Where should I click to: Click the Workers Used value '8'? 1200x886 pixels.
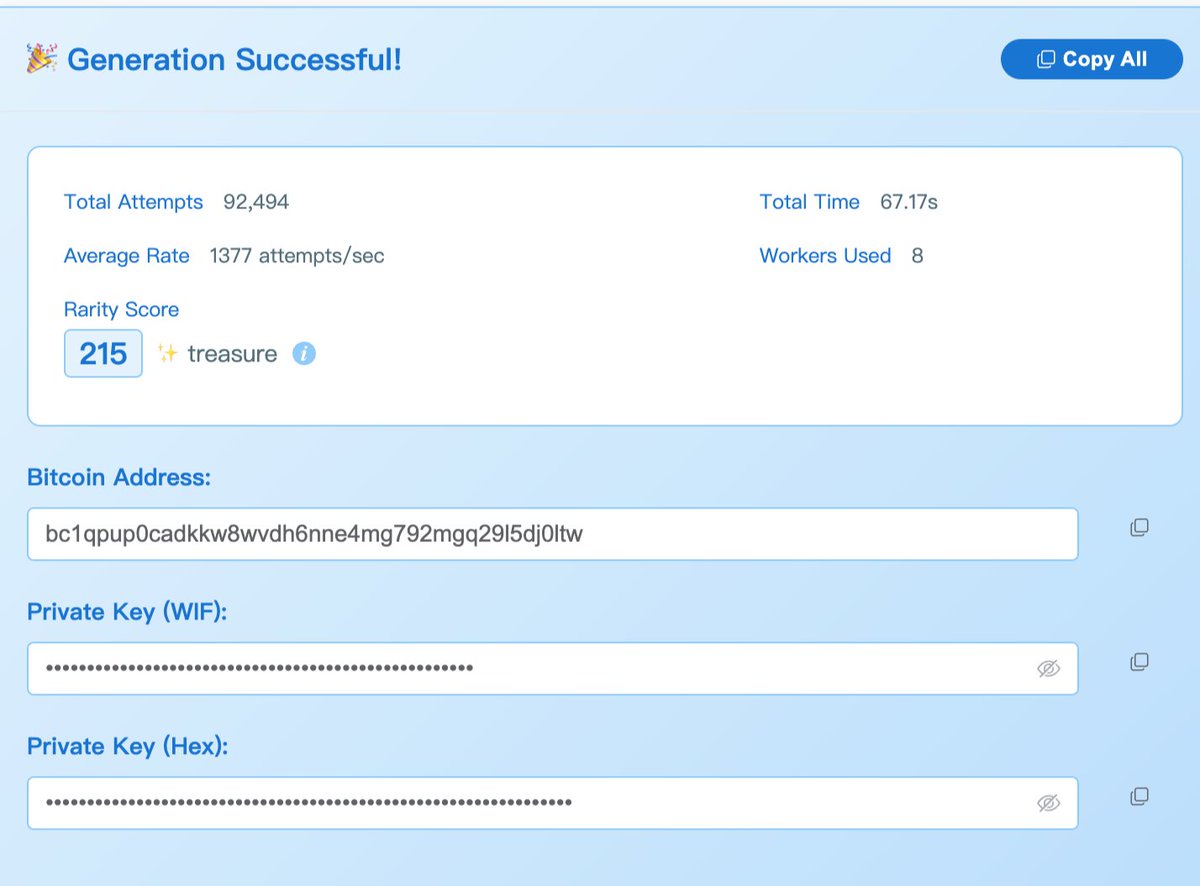tap(917, 256)
